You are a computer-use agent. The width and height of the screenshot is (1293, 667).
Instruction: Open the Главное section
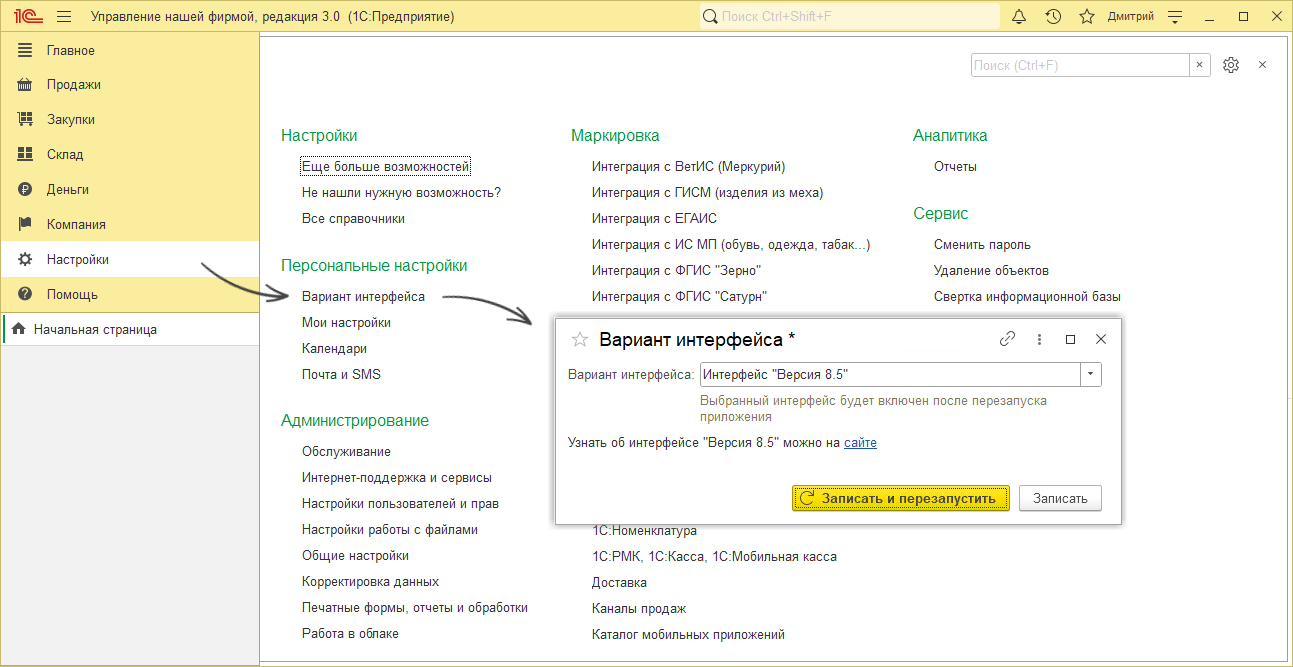pos(130,50)
